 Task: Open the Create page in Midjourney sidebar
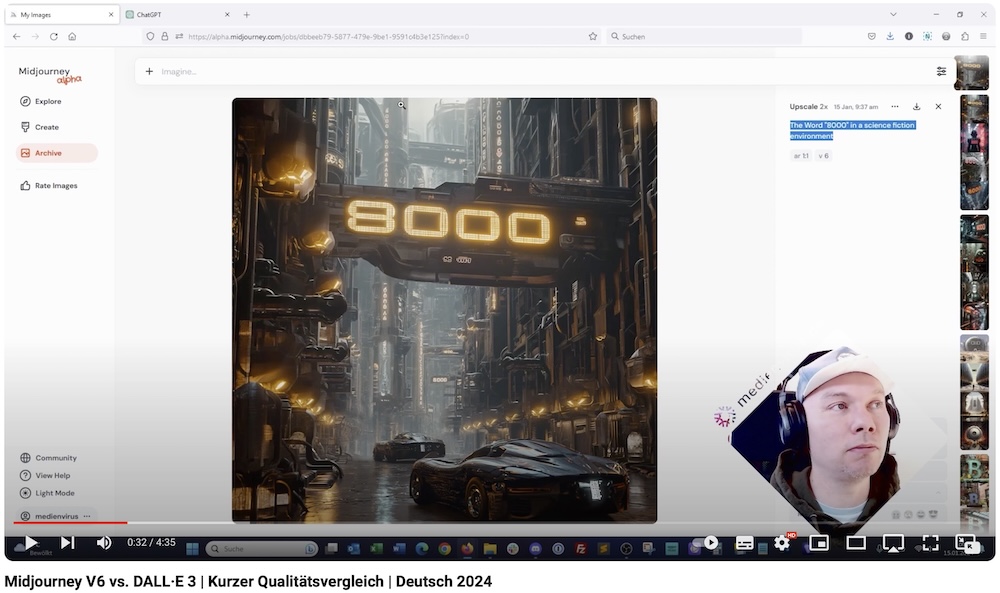click(x=40, y=128)
